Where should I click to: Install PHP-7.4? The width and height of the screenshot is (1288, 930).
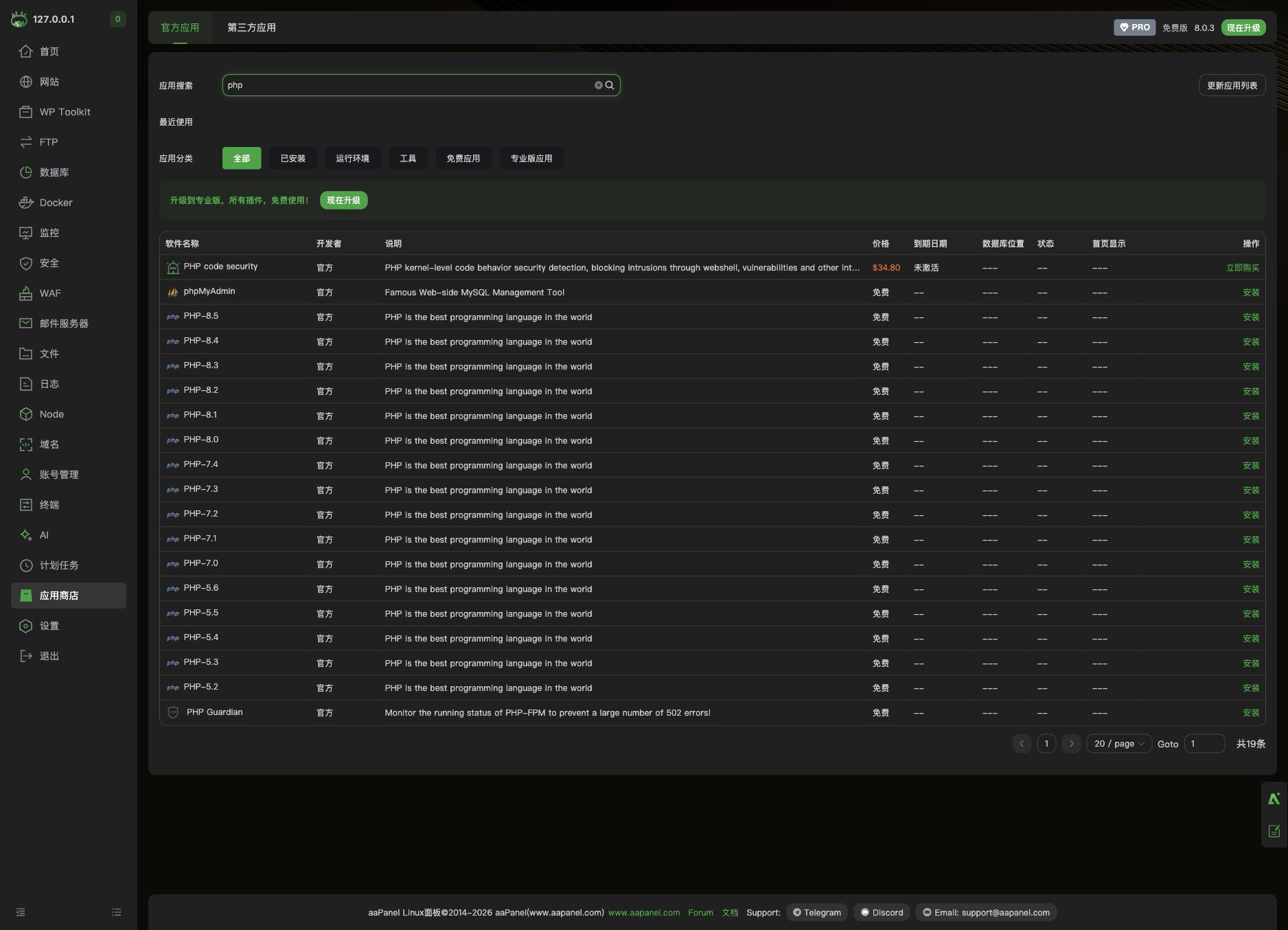pos(1251,466)
